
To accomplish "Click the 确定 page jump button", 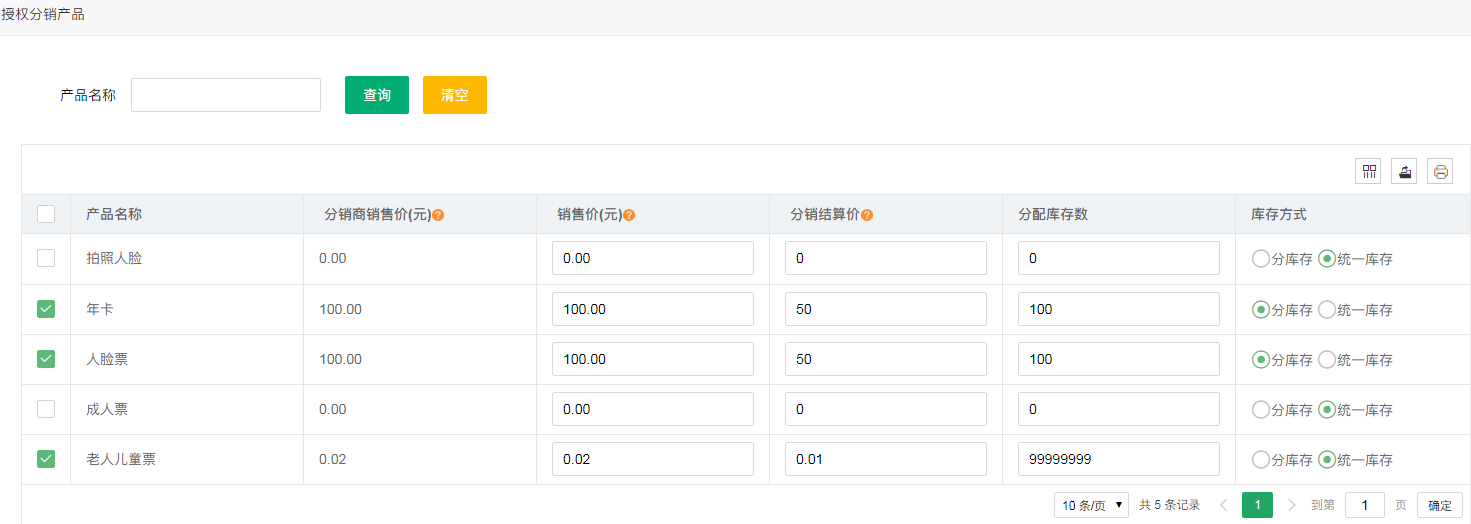I will (1440, 505).
